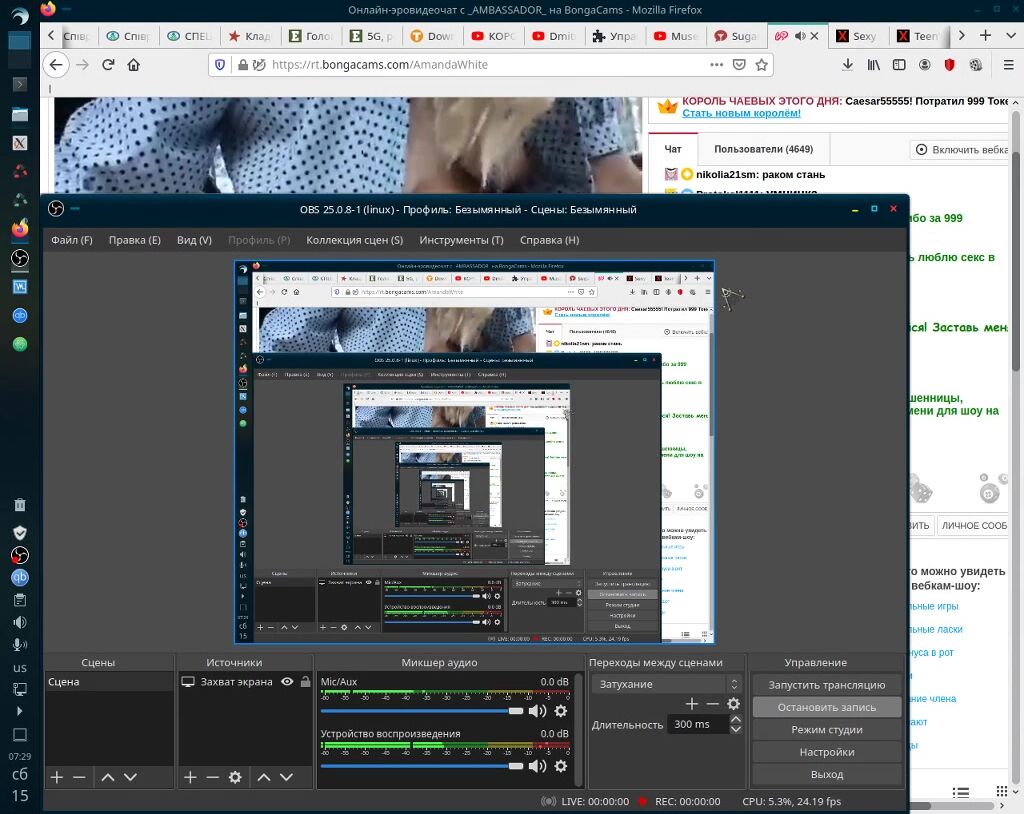
Task: Open OBS settings via Настройки button
Action: coord(826,752)
